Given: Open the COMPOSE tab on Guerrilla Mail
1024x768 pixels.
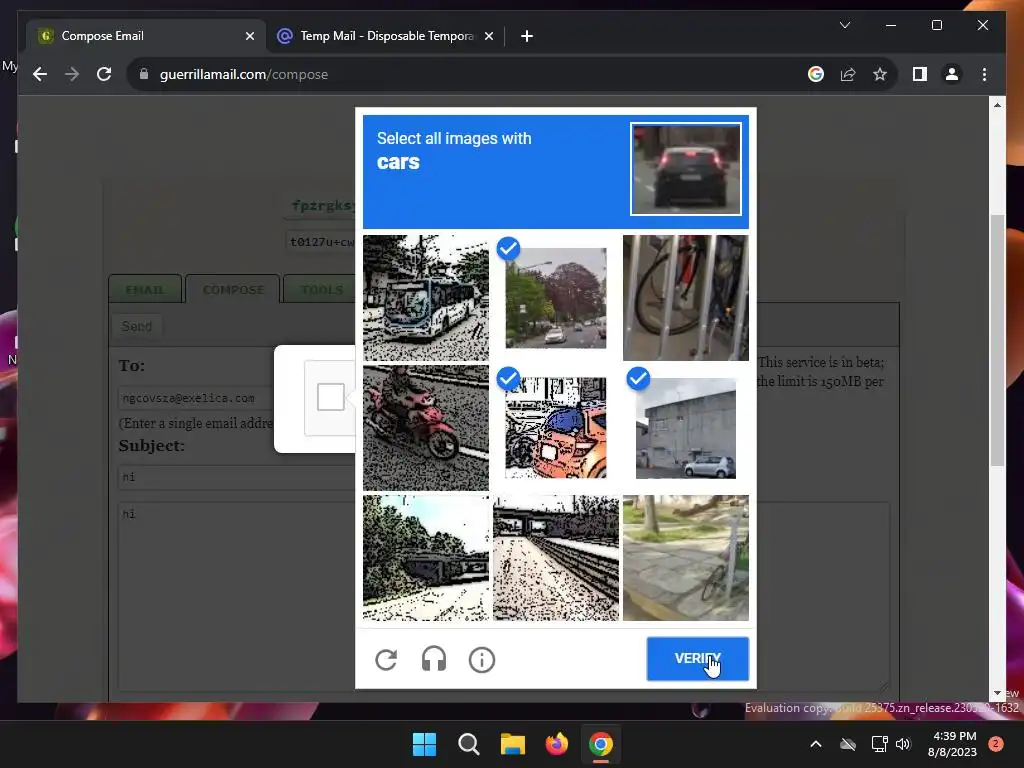Looking at the screenshot, I should point(233,289).
